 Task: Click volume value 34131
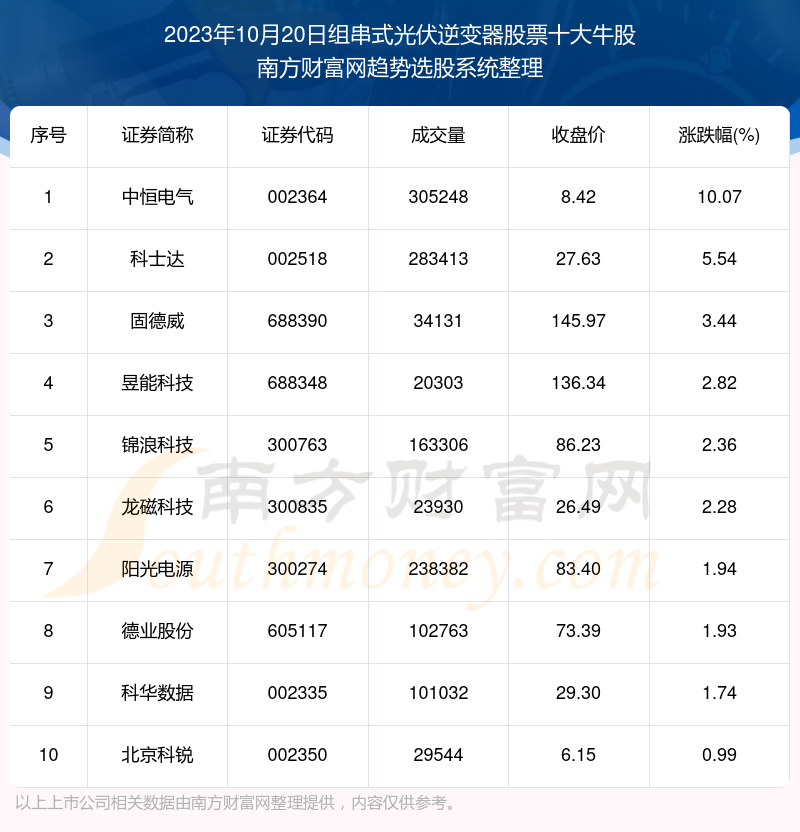tap(438, 321)
